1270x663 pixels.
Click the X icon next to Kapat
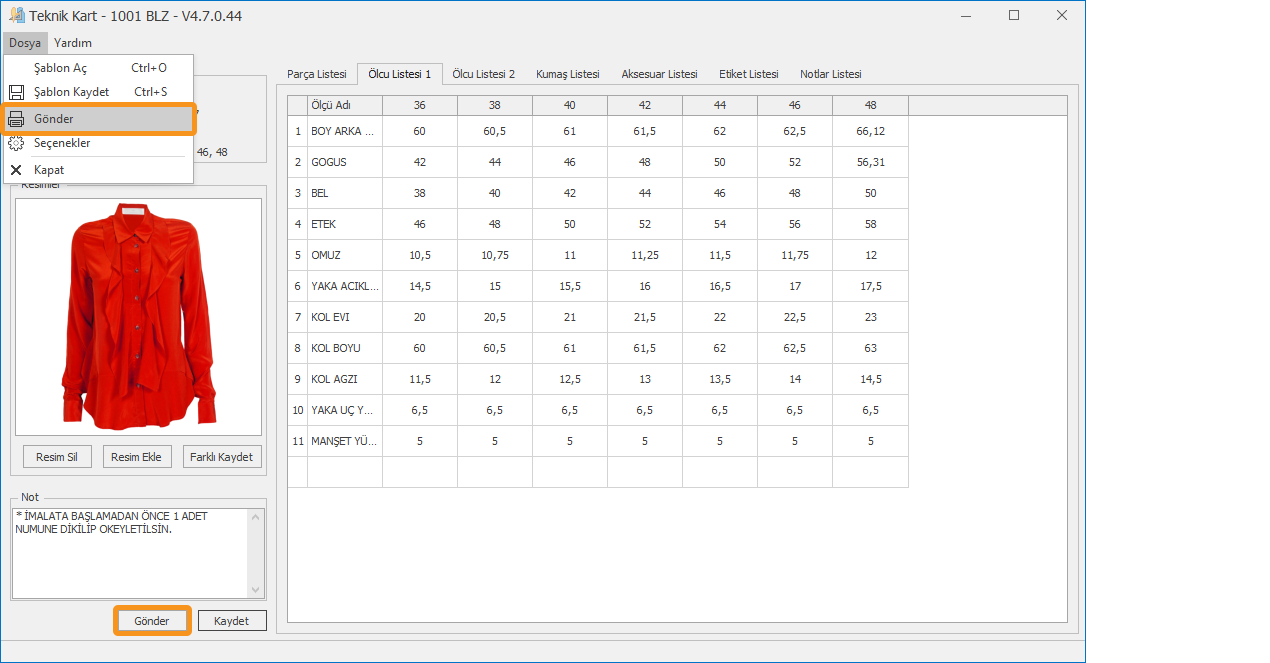click(x=16, y=170)
